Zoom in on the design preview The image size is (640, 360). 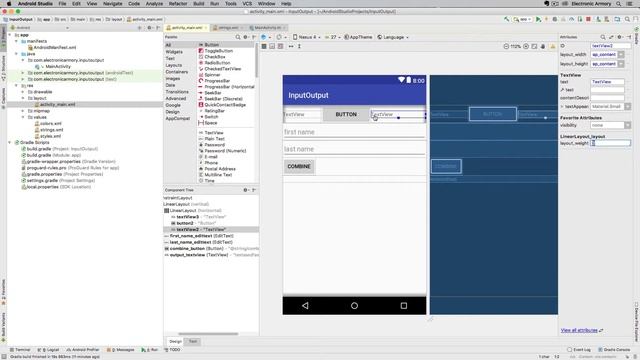526,47
